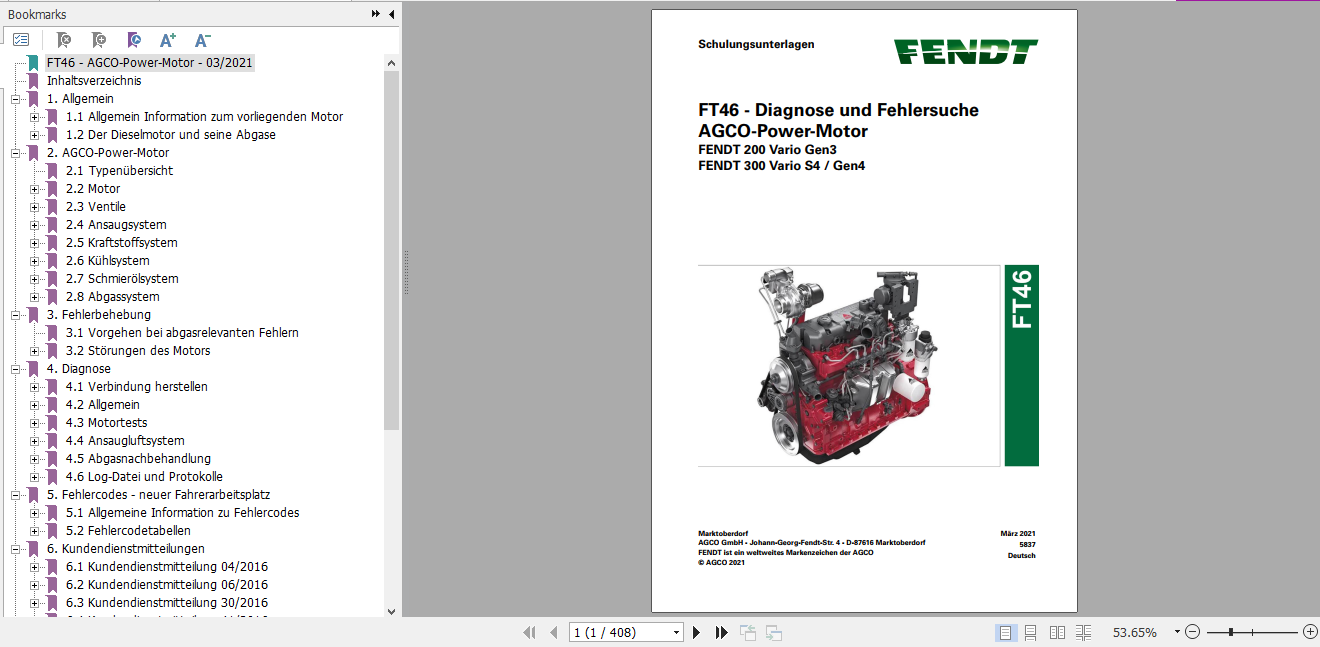This screenshot has width=1320, height=647.
Task: Expand the '2.2 Motor' bookmark entry
Action: click(x=35, y=188)
